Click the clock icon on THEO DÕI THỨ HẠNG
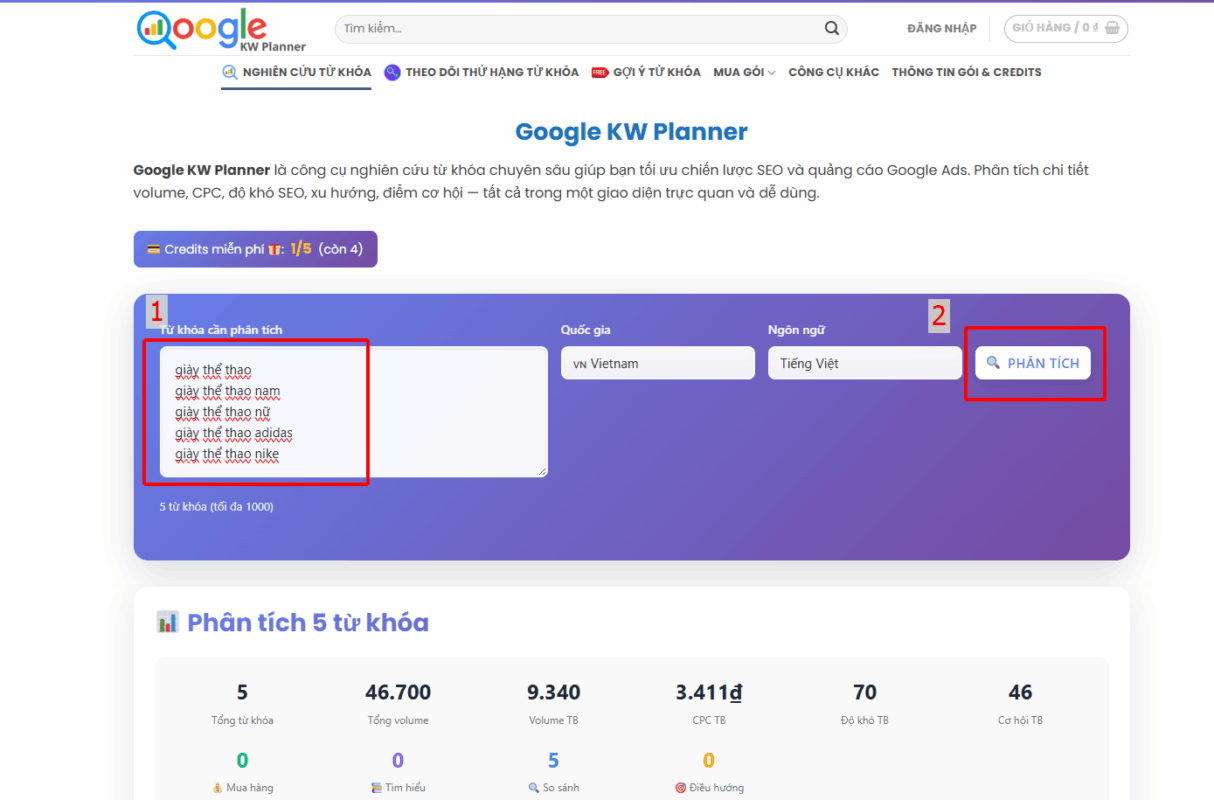Image resolution: width=1214 pixels, height=800 pixels. 394,72
